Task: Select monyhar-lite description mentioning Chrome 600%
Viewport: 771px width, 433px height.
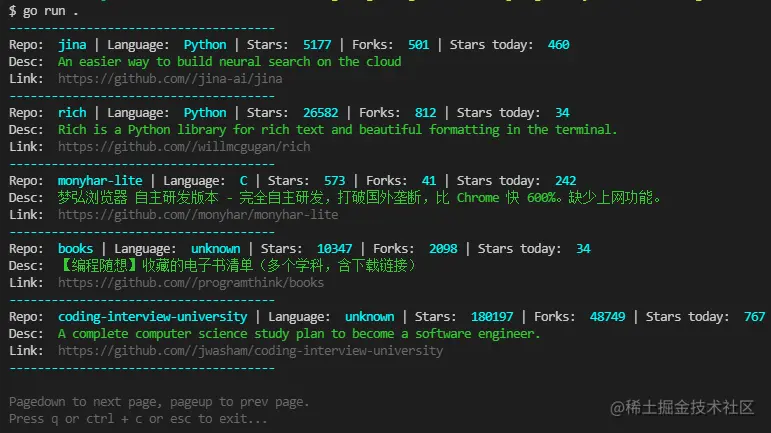Action: point(359,198)
